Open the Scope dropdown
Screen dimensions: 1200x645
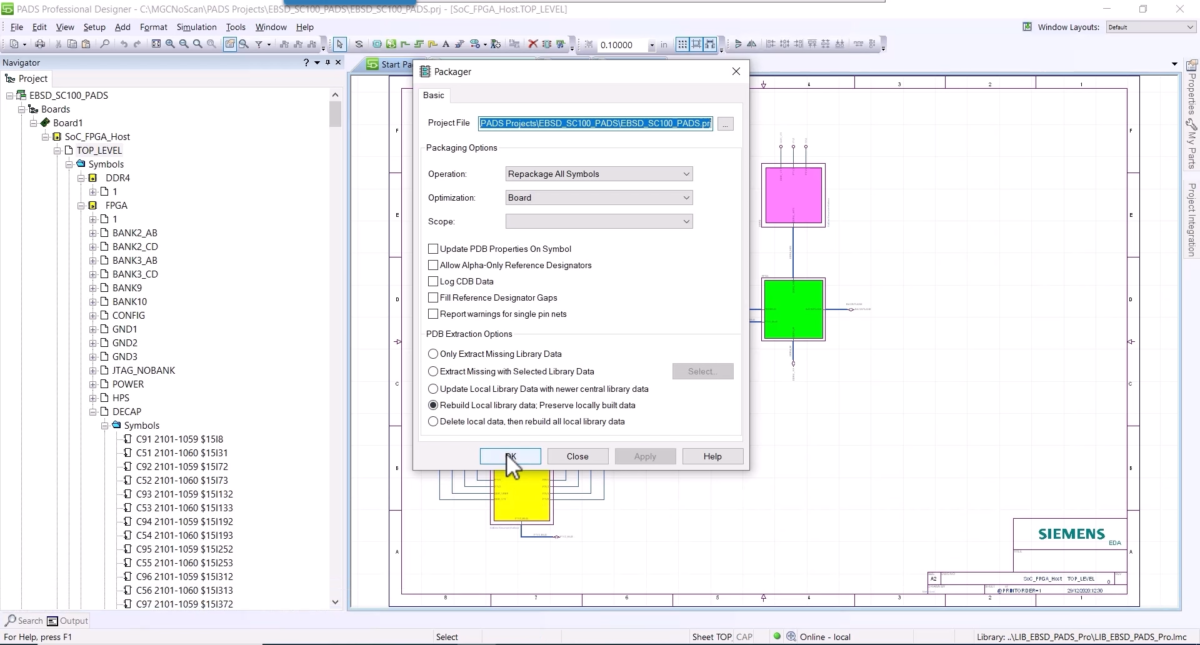[x=599, y=221]
